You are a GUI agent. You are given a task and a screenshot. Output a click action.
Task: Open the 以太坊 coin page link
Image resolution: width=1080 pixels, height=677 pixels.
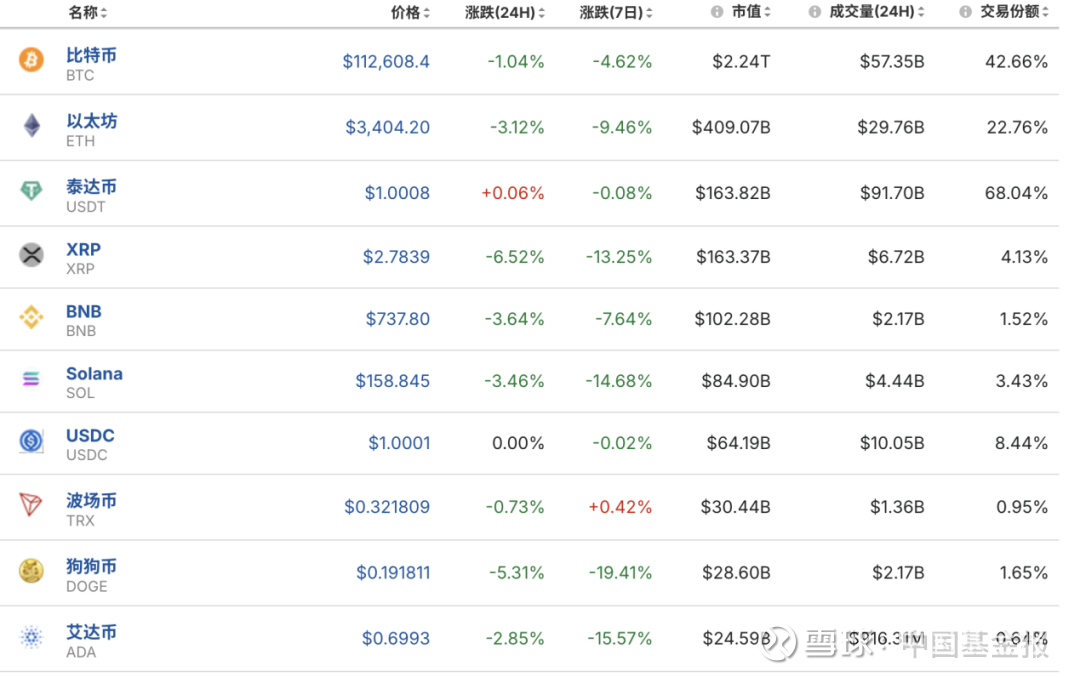tap(92, 121)
